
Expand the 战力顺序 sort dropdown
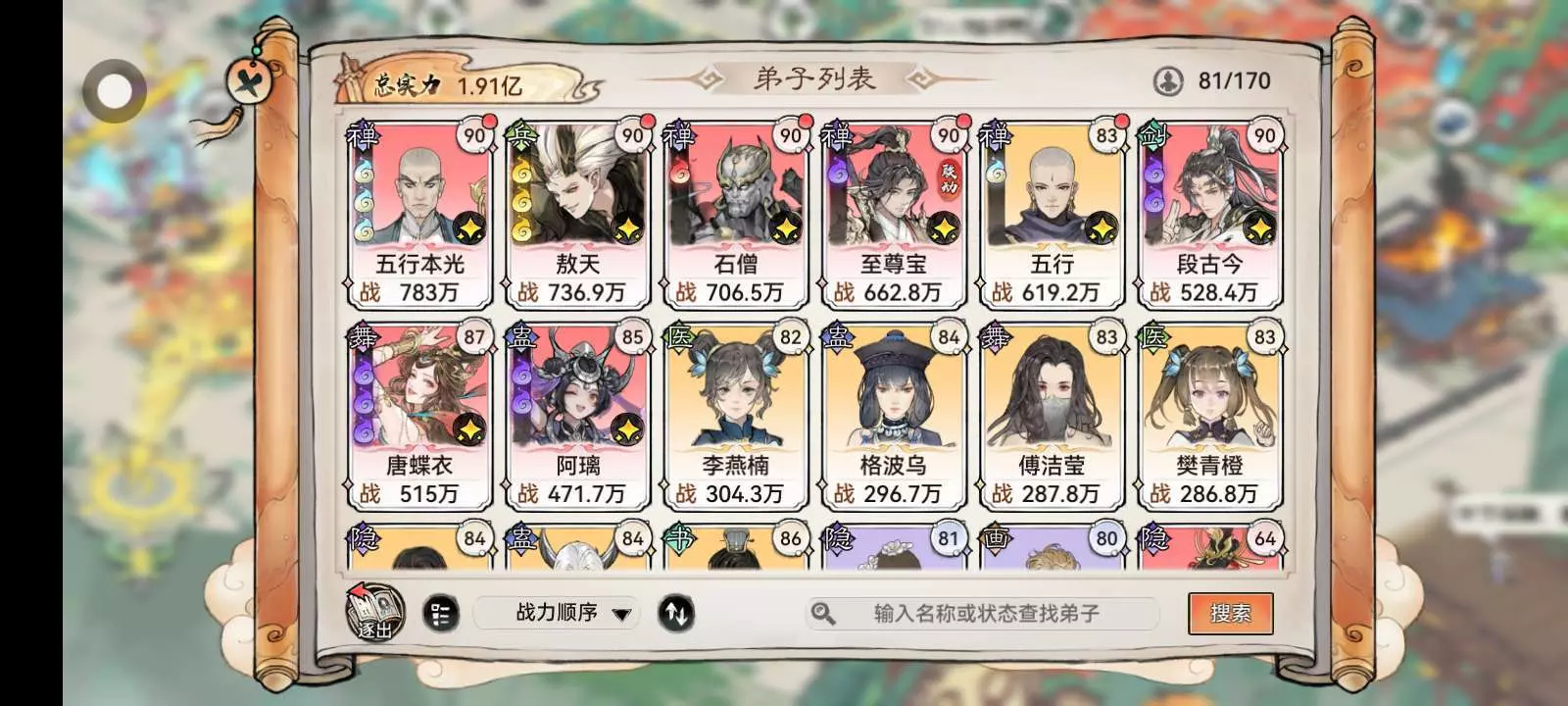557,613
